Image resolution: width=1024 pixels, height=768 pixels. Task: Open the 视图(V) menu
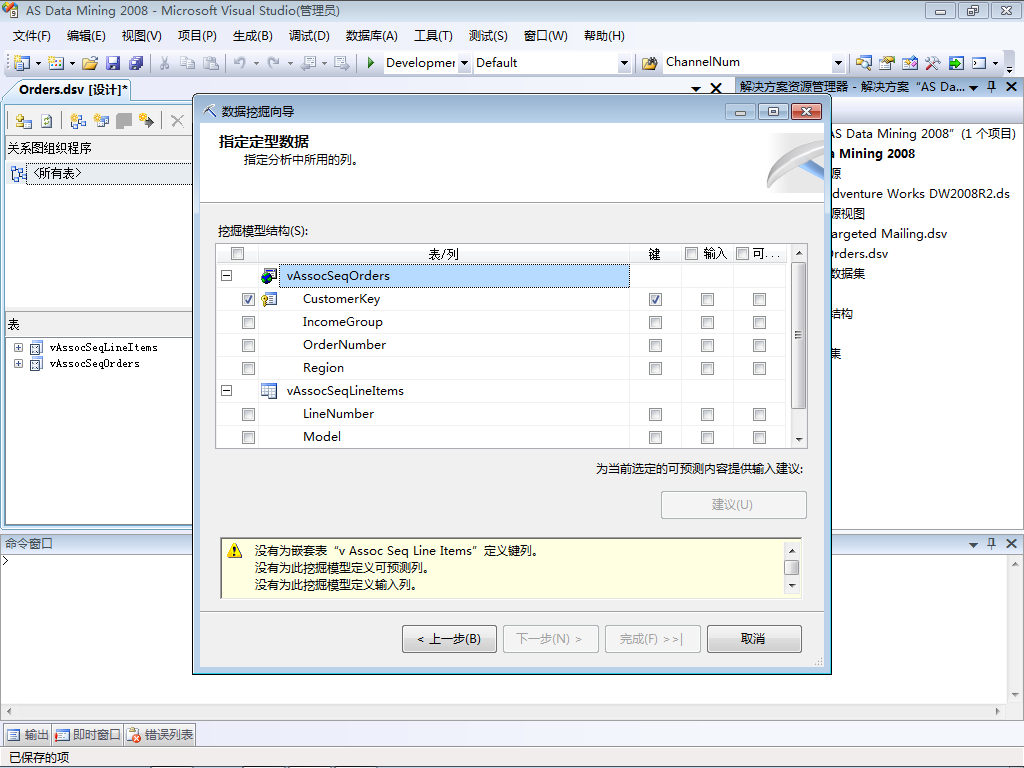[x=142, y=36]
